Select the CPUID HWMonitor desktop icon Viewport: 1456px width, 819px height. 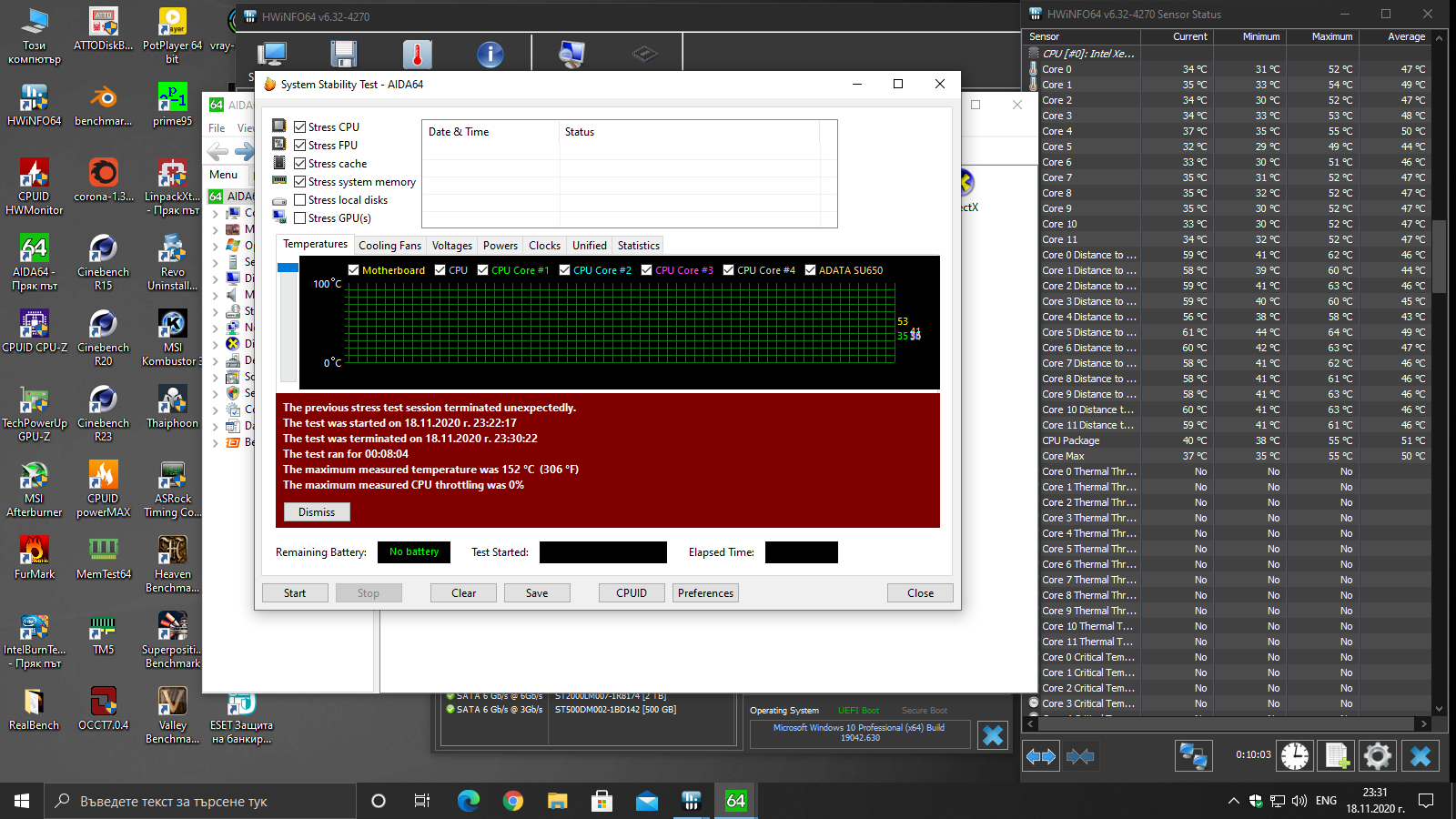click(x=35, y=187)
